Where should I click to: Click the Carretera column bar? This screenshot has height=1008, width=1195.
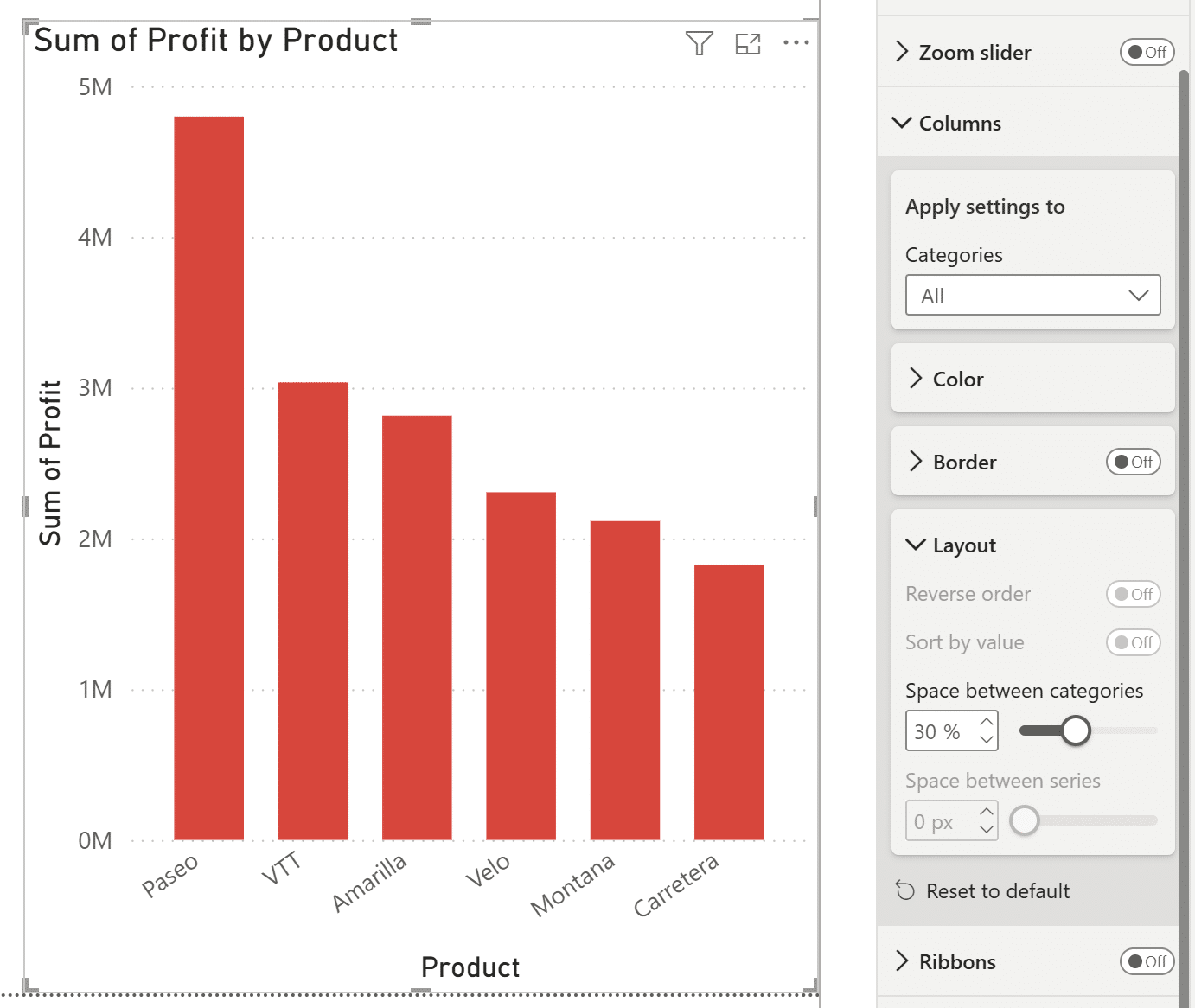(729, 701)
